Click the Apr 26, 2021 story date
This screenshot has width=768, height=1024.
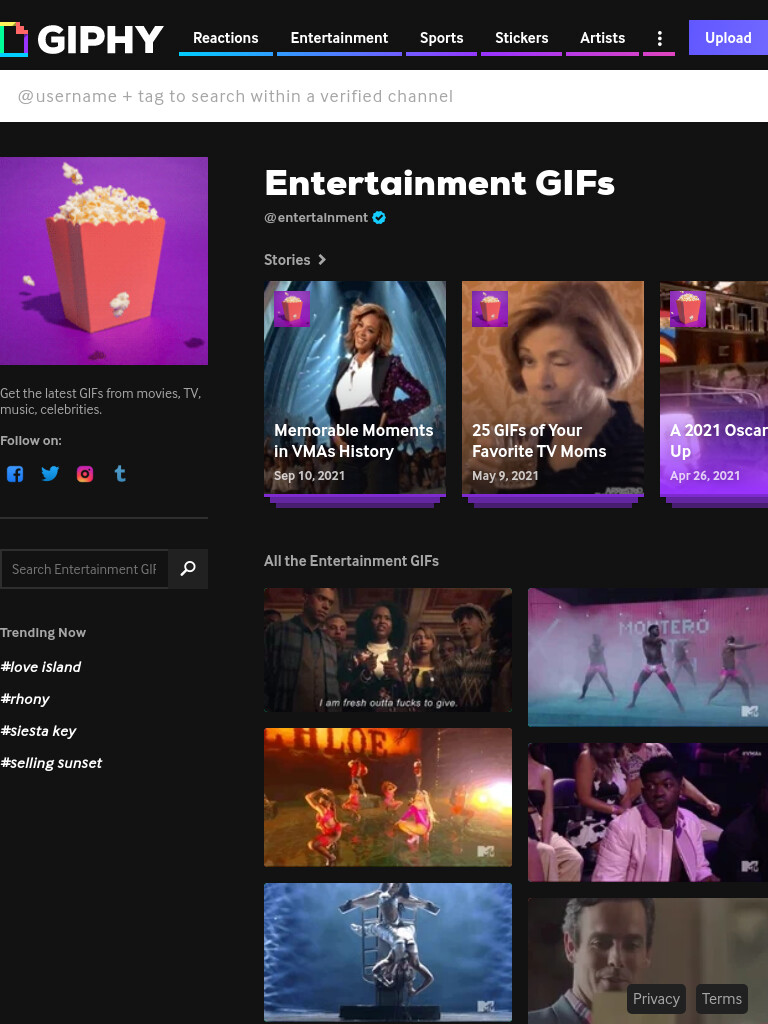[705, 475]
